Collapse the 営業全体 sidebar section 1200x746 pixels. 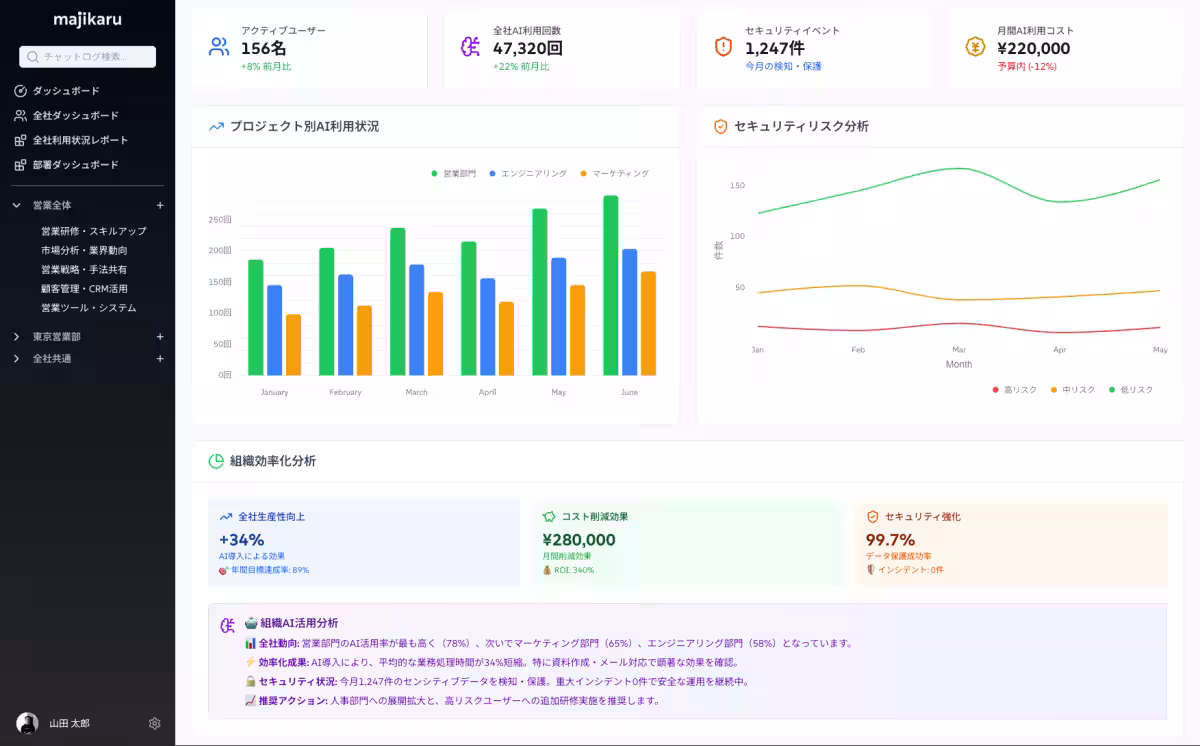[17, 205]
